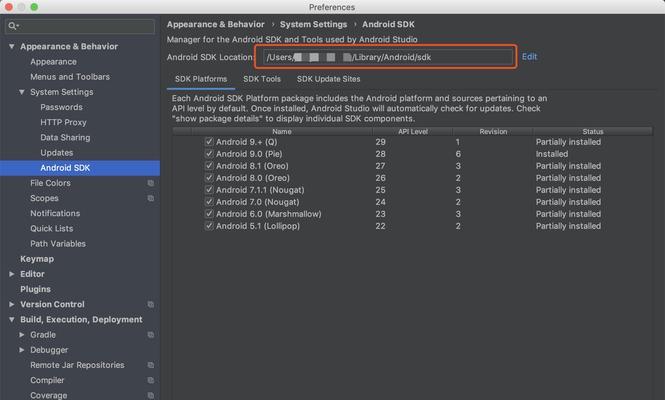This screenshot has width=665, height=400.
Task: Click Appearance & Behavior in breadcrumb
Action: click(215, 24)
